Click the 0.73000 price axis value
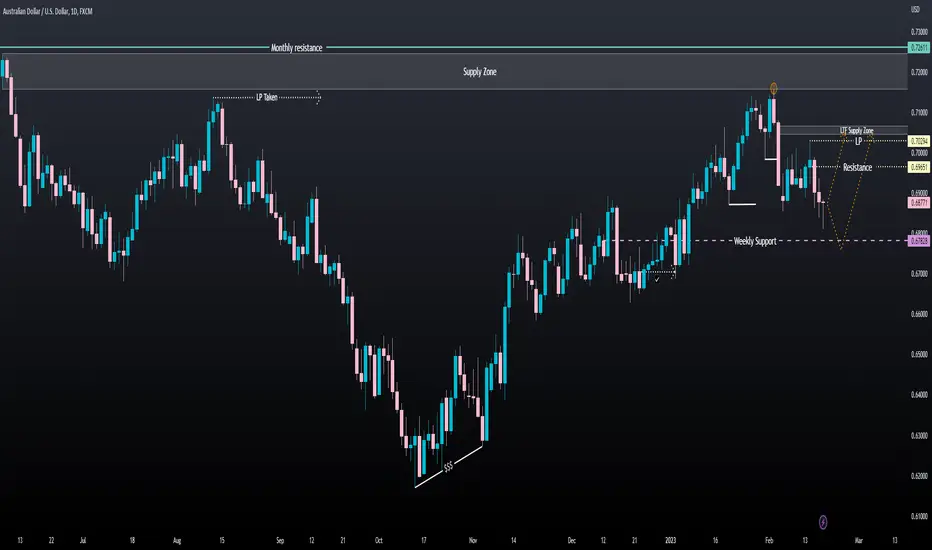 coord(920,32)
